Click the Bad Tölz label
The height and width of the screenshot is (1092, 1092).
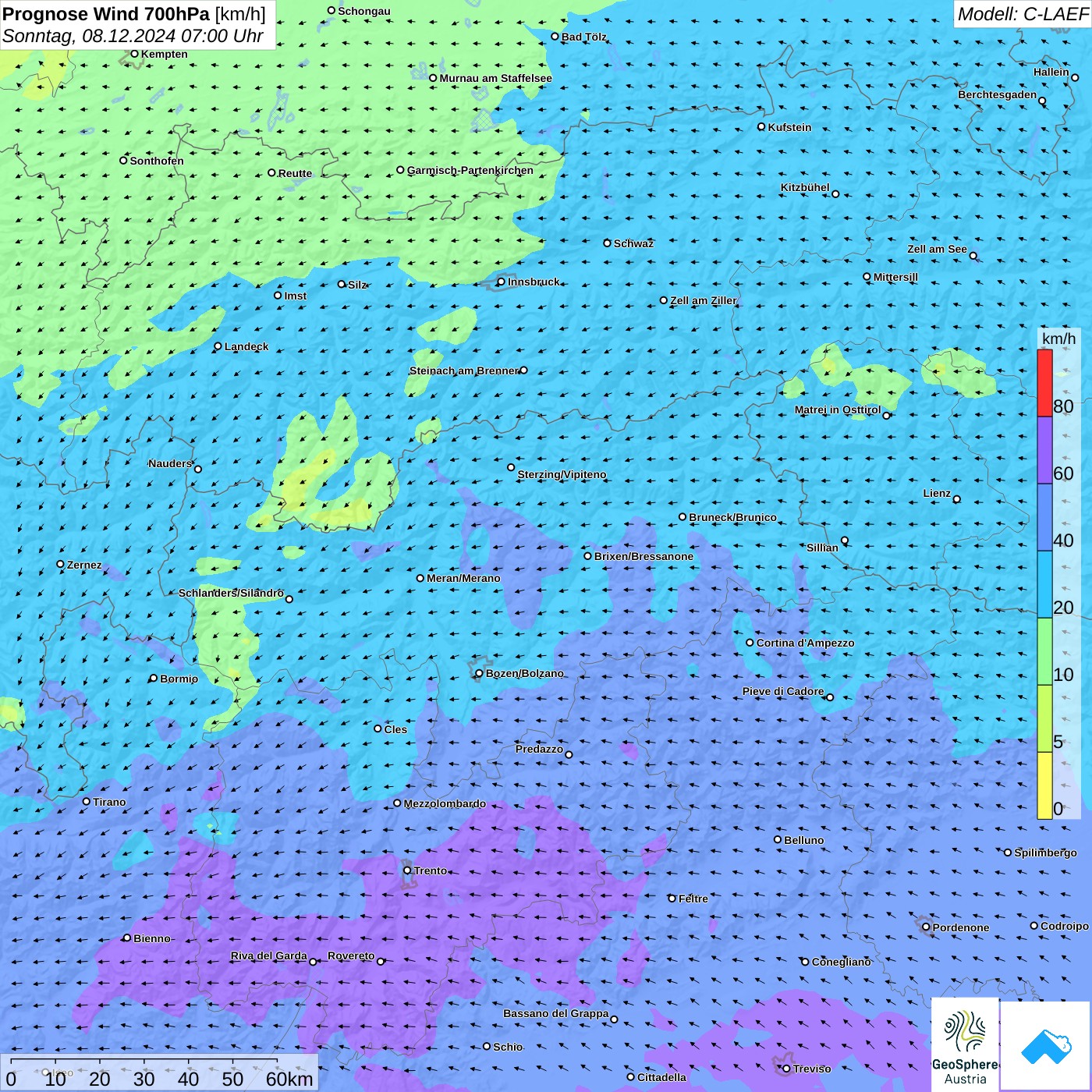coord(584,37)
